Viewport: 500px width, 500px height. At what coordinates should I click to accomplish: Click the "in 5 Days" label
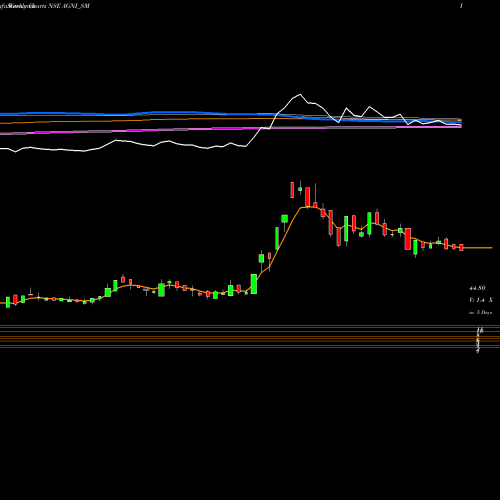[x=480, y=312]
